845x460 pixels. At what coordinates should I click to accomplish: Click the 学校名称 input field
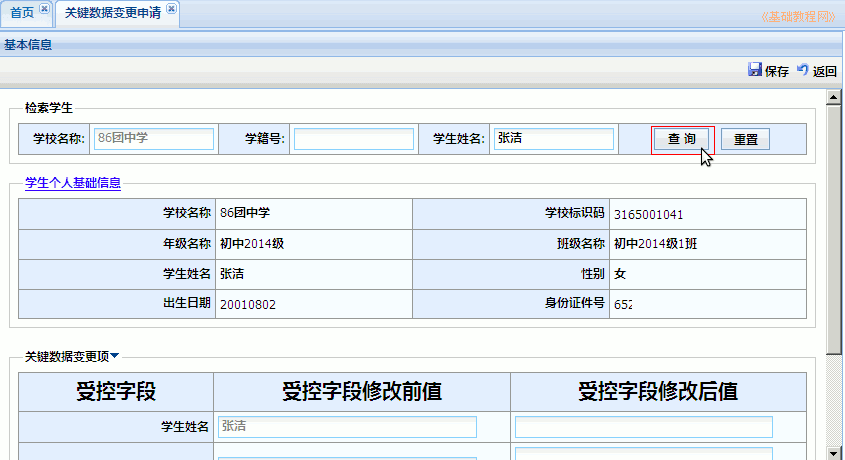154,138
